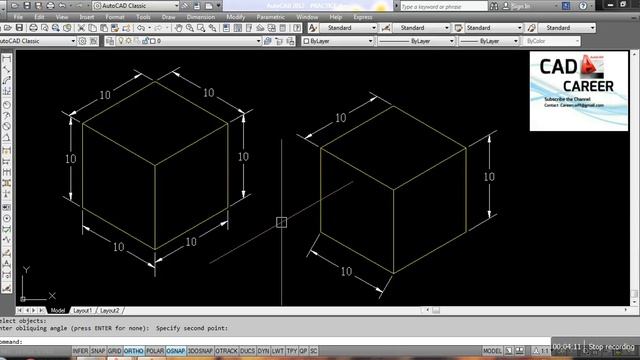
Task: Switch to the Layout1 tab
Action: (x=82, y=311)
